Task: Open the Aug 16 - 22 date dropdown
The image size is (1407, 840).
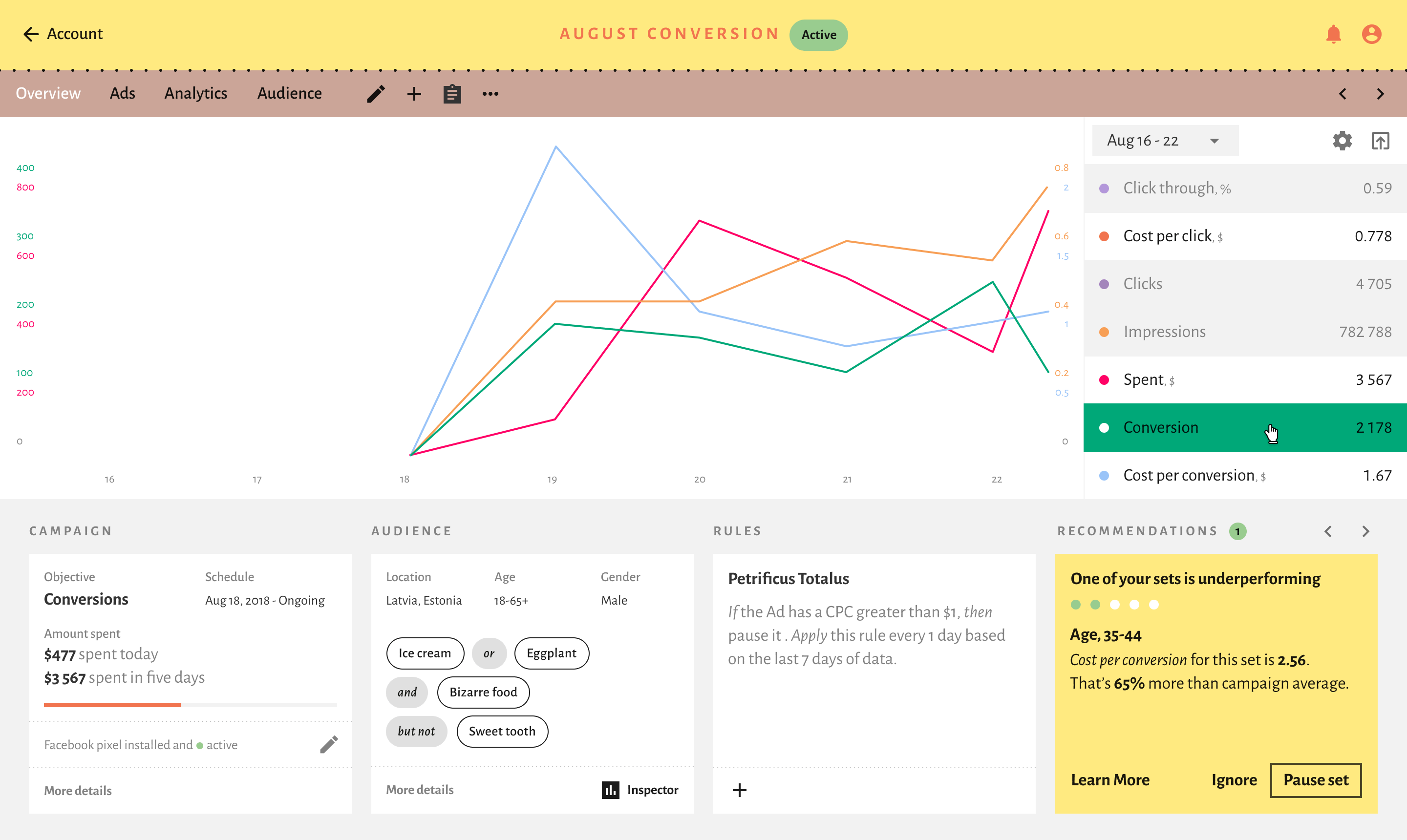Action: click(x=1164, y=141)
